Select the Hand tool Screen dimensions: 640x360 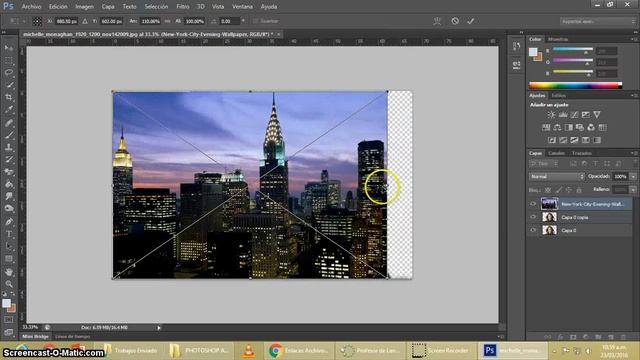pos(9,271)
